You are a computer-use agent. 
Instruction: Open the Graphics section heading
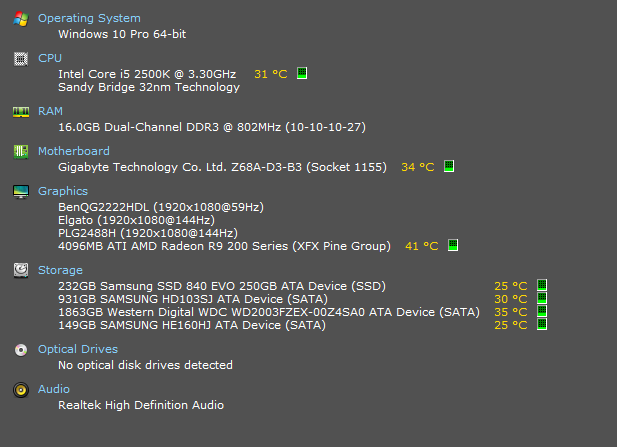click(63, 191)
